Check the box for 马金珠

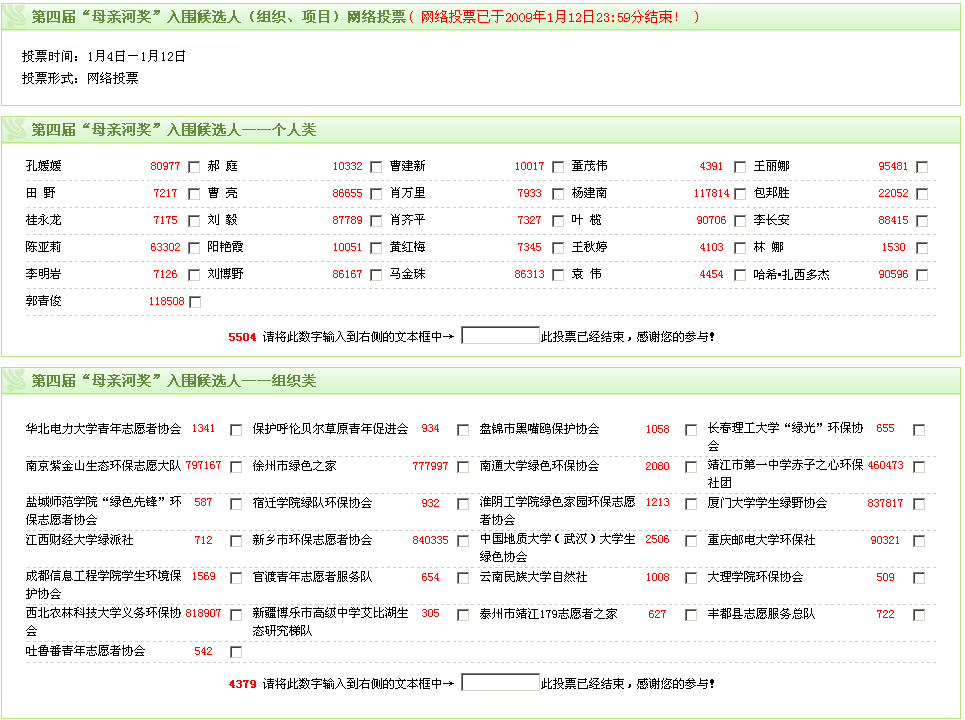pos(558,275)
